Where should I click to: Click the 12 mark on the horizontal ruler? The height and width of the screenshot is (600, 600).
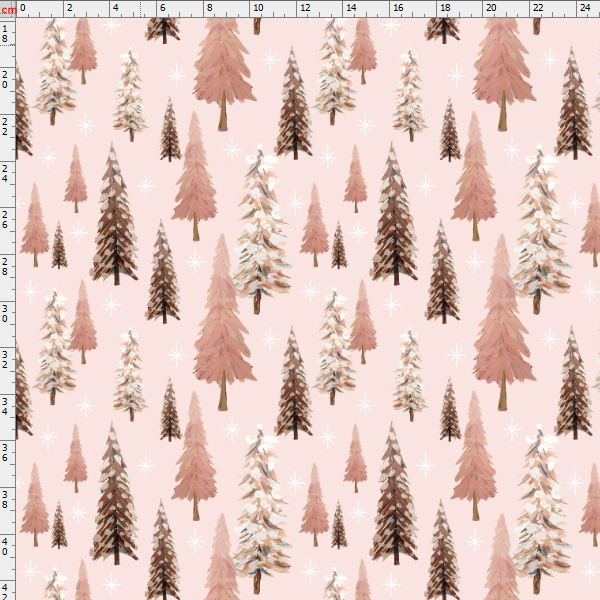click(305, 7)
